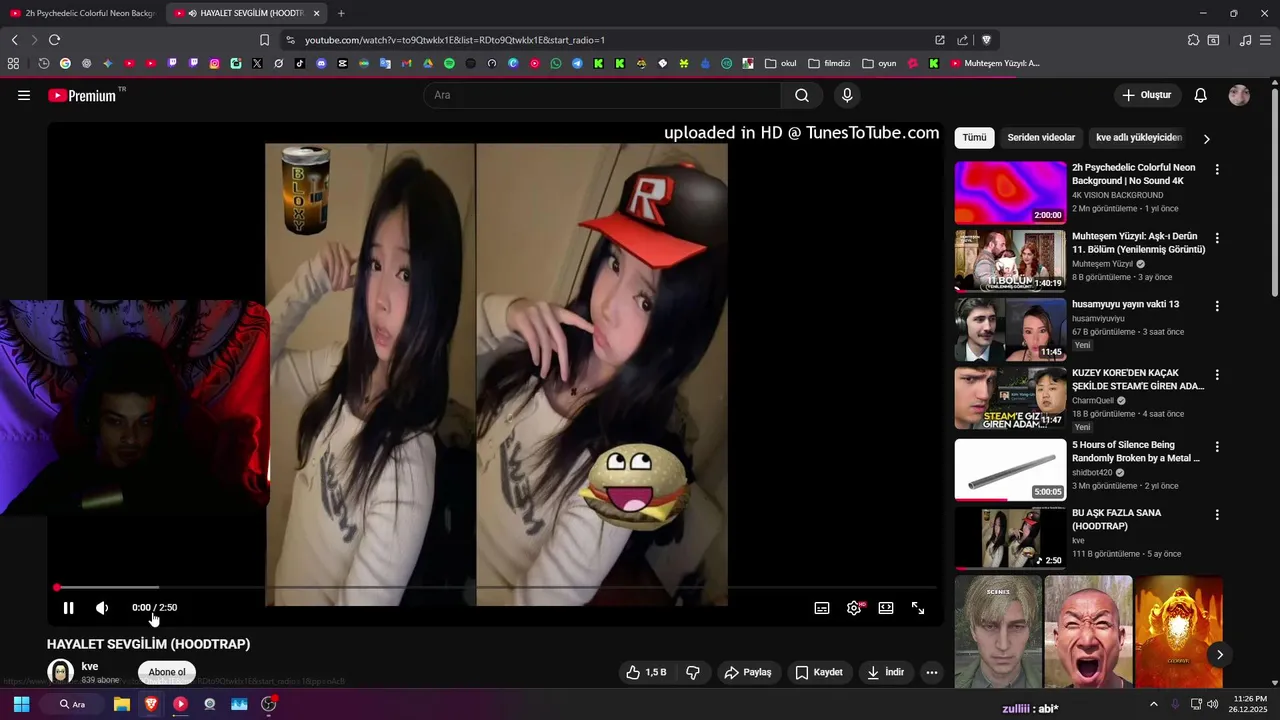Enter fullscreen mode
This screenshot has width=1280, height=720.
click(918, 608)
